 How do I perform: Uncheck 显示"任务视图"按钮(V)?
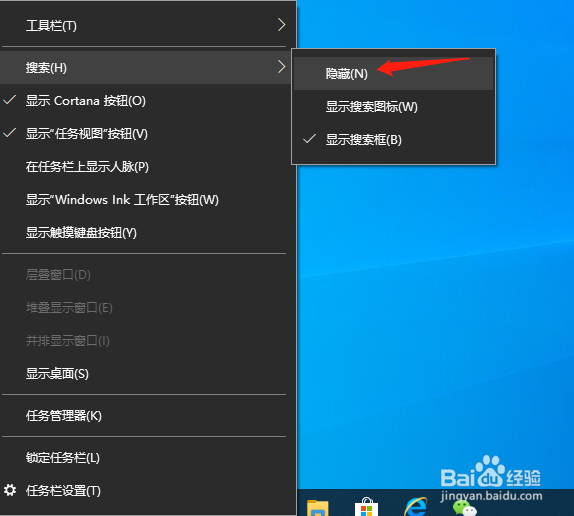[x=148, y=134]
